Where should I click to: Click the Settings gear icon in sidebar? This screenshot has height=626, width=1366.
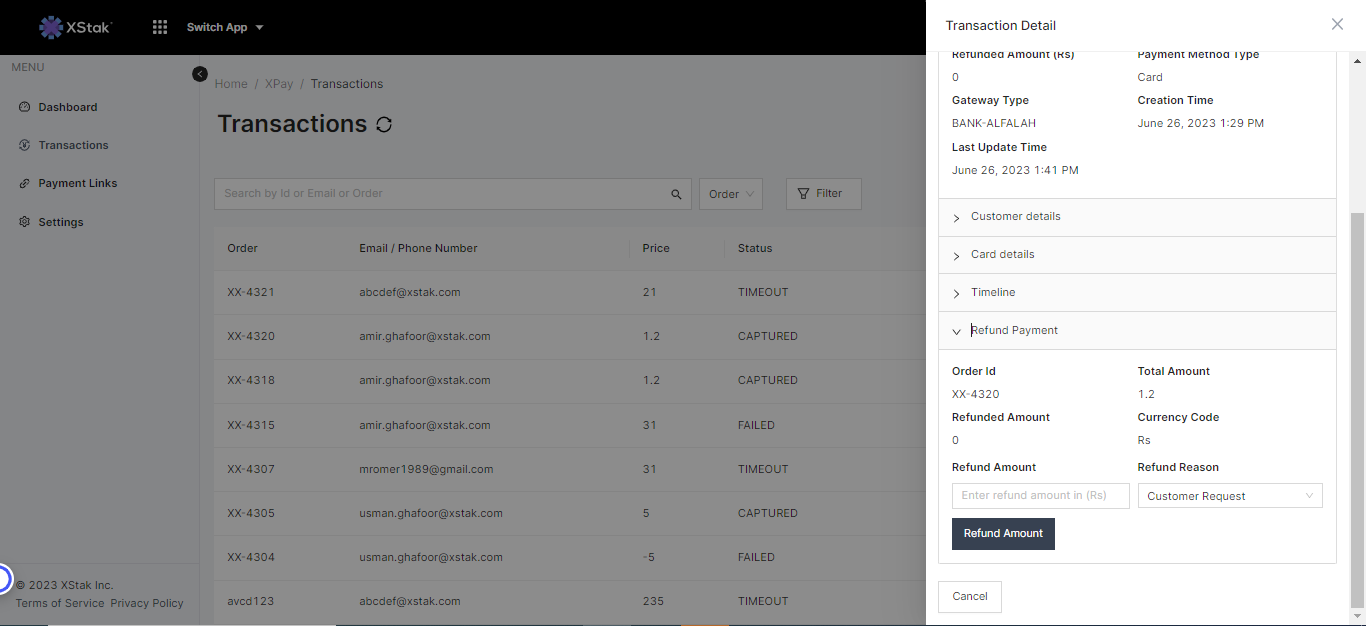tap(25, 222)
